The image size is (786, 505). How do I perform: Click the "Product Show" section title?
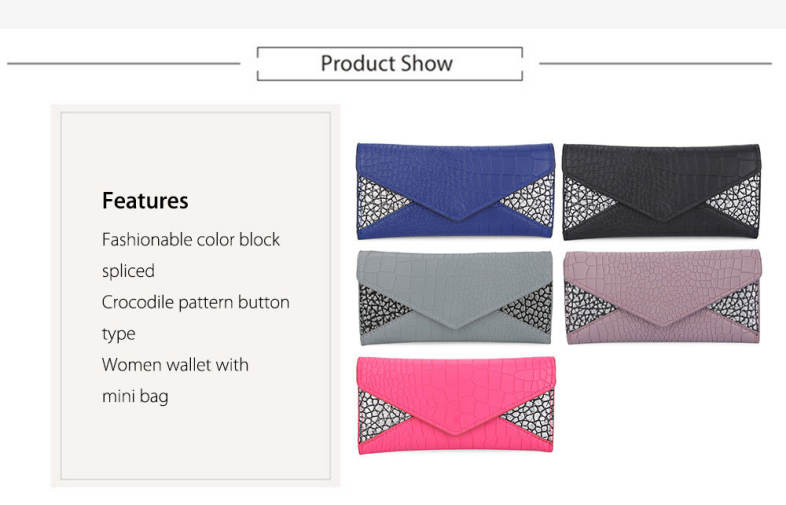pyautogui.click(x=387, y=64)
